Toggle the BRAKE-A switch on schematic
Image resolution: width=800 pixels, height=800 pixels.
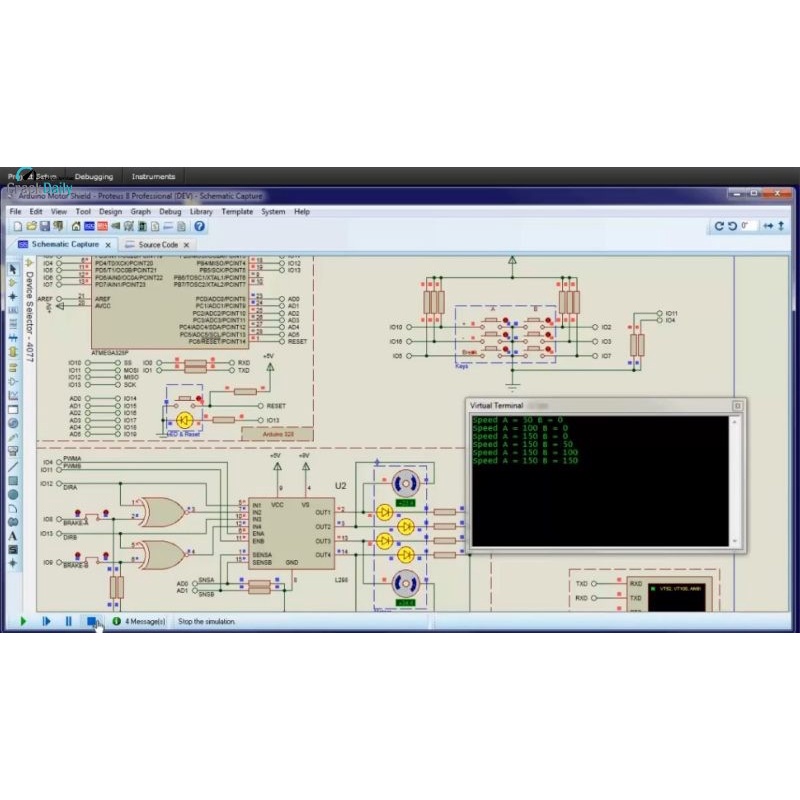click(91, 514)
